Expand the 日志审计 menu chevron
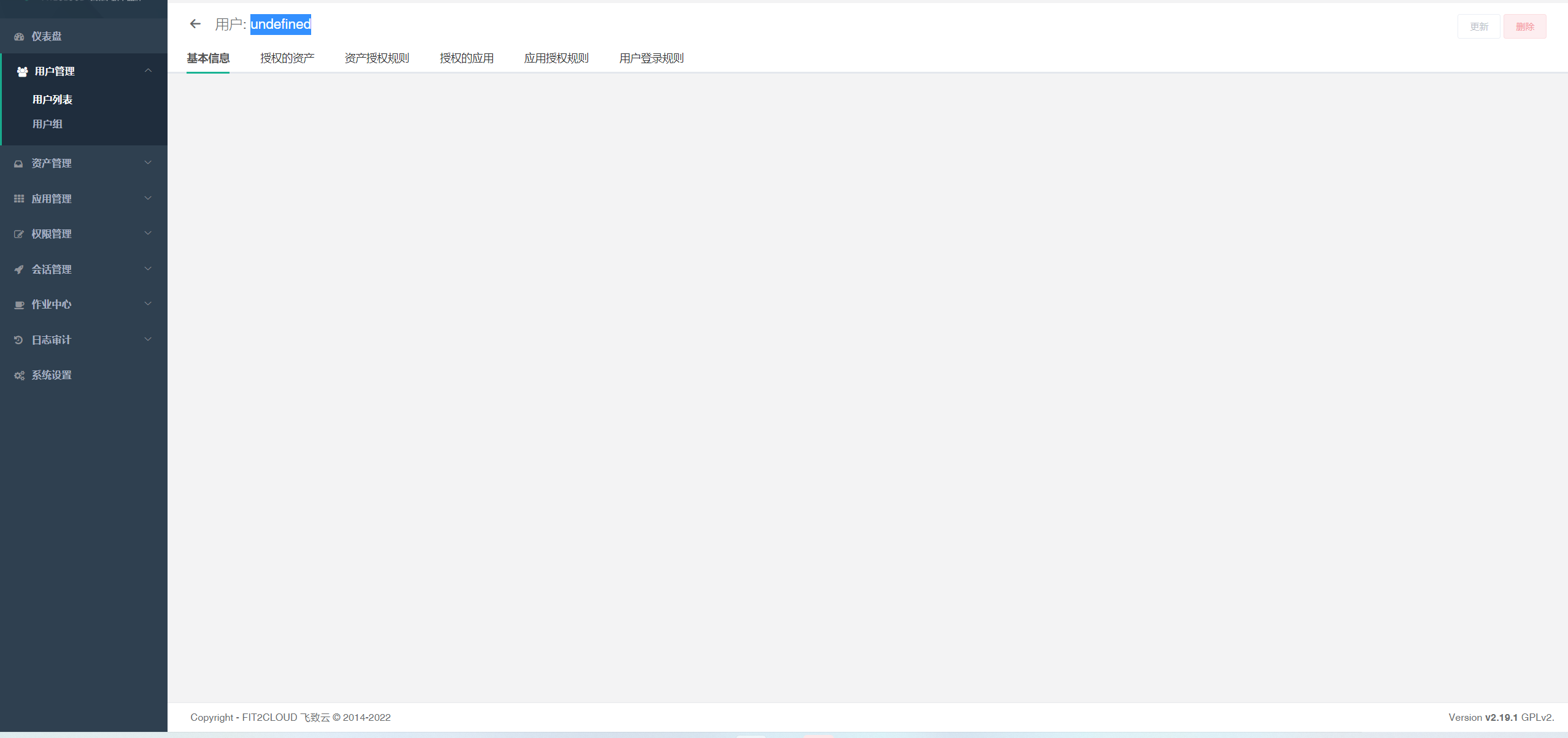 pyautogui.click(x=147, y=338)
